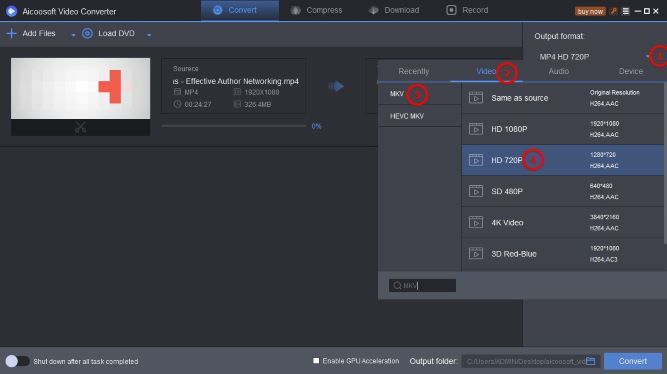Image resolution: width=667 pixels, height=374 pixels.
Task: Click the conversion progress bar
Action: (x=234, y=126)
